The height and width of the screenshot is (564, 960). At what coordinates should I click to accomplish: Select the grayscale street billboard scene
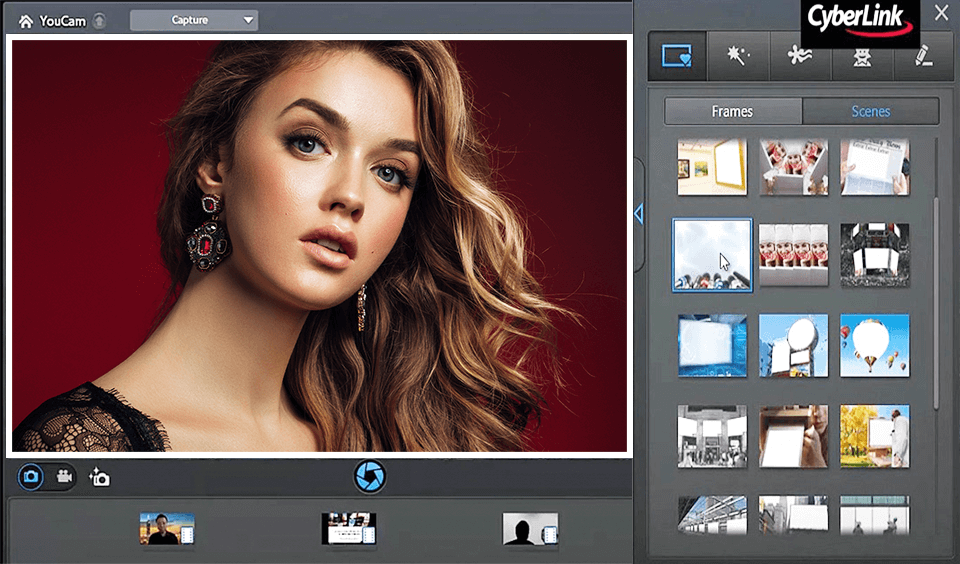(793, 515)
